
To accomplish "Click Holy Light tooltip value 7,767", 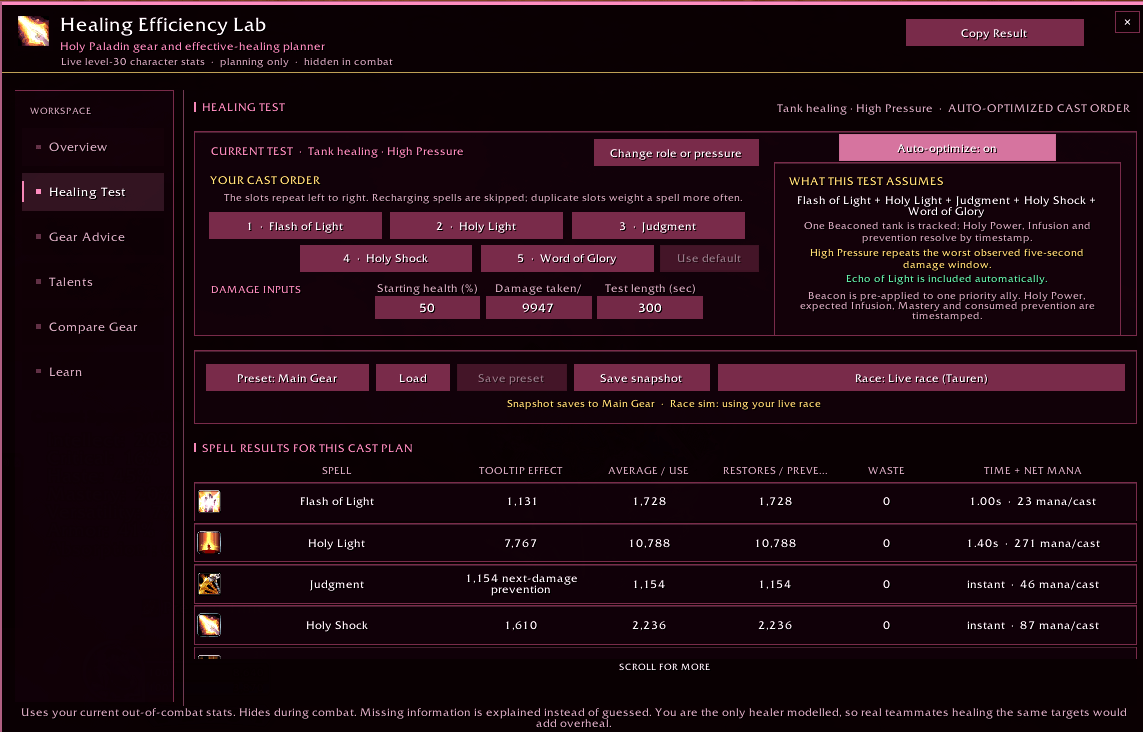I will [521, 543].
